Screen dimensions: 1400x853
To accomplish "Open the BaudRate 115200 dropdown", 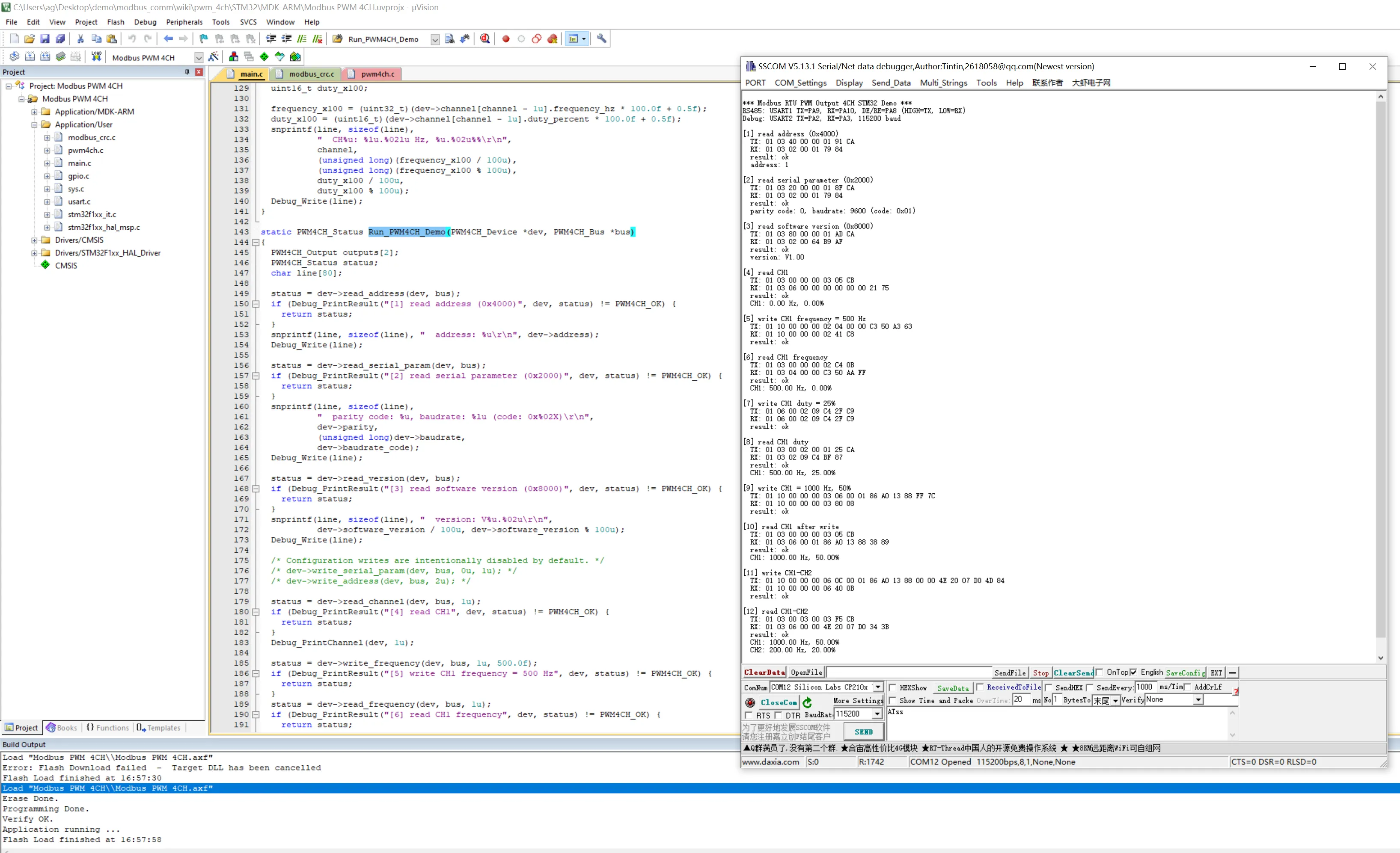I will pos(877,714).
